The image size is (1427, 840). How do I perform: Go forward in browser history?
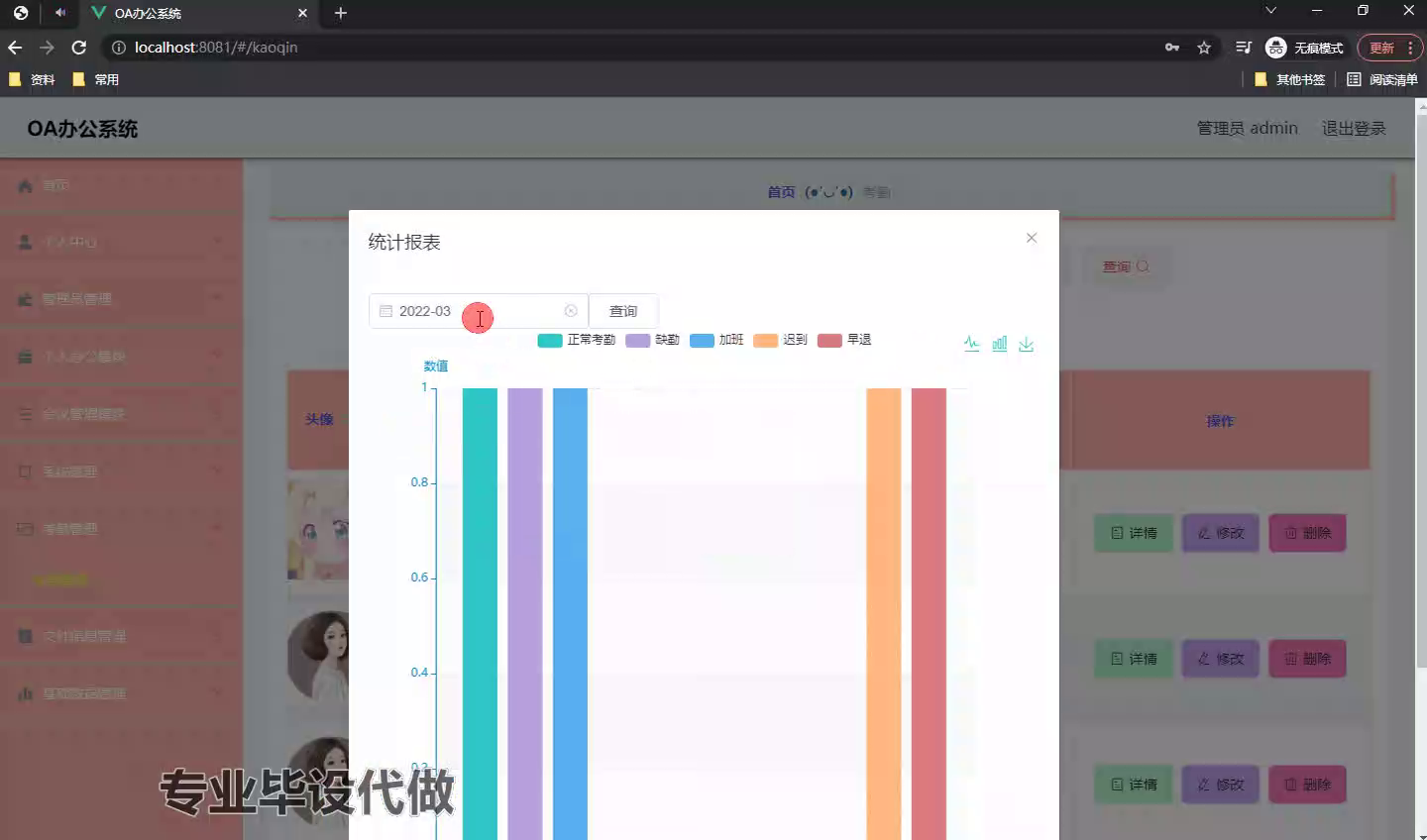(x=47, y=48)
